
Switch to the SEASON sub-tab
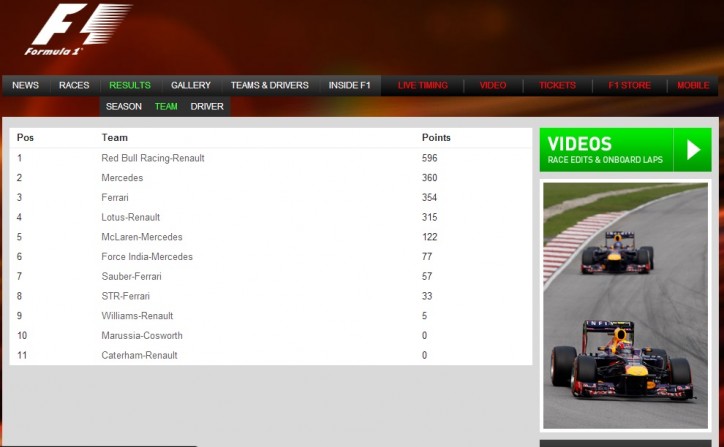coord(124,107)
